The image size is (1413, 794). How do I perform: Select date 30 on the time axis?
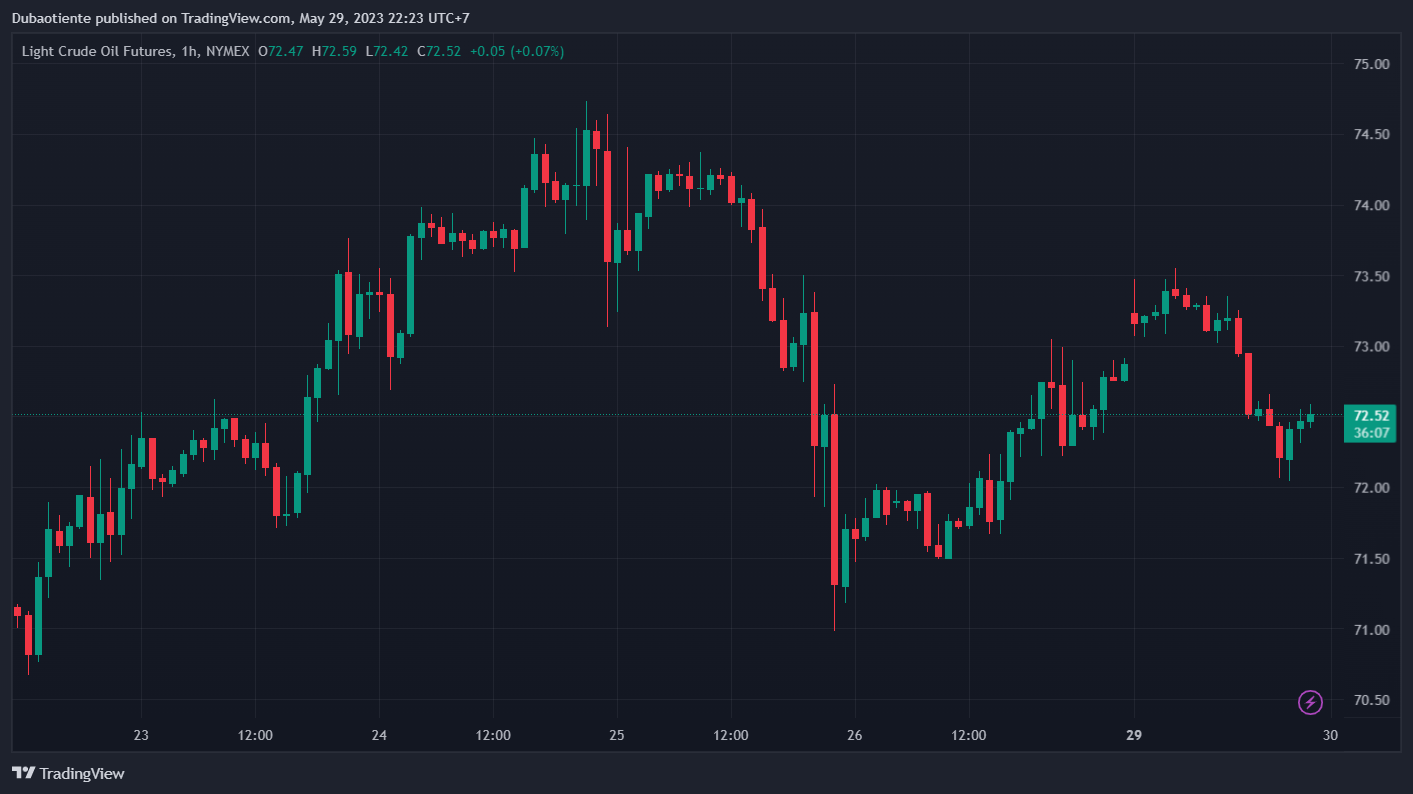tap(1330, 735)
